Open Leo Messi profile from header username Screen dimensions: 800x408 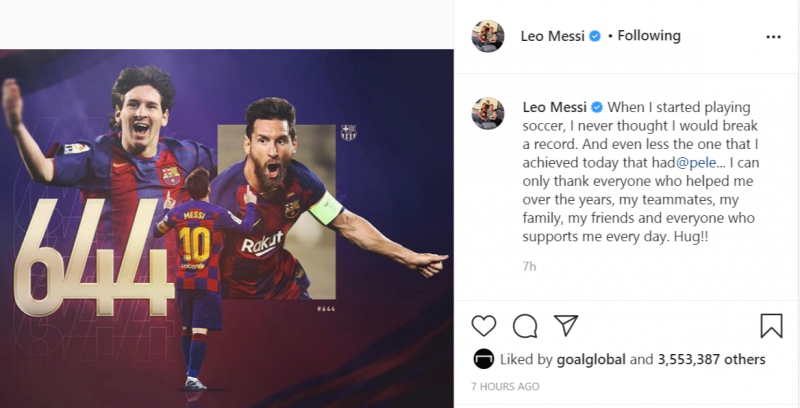[553, 36]
